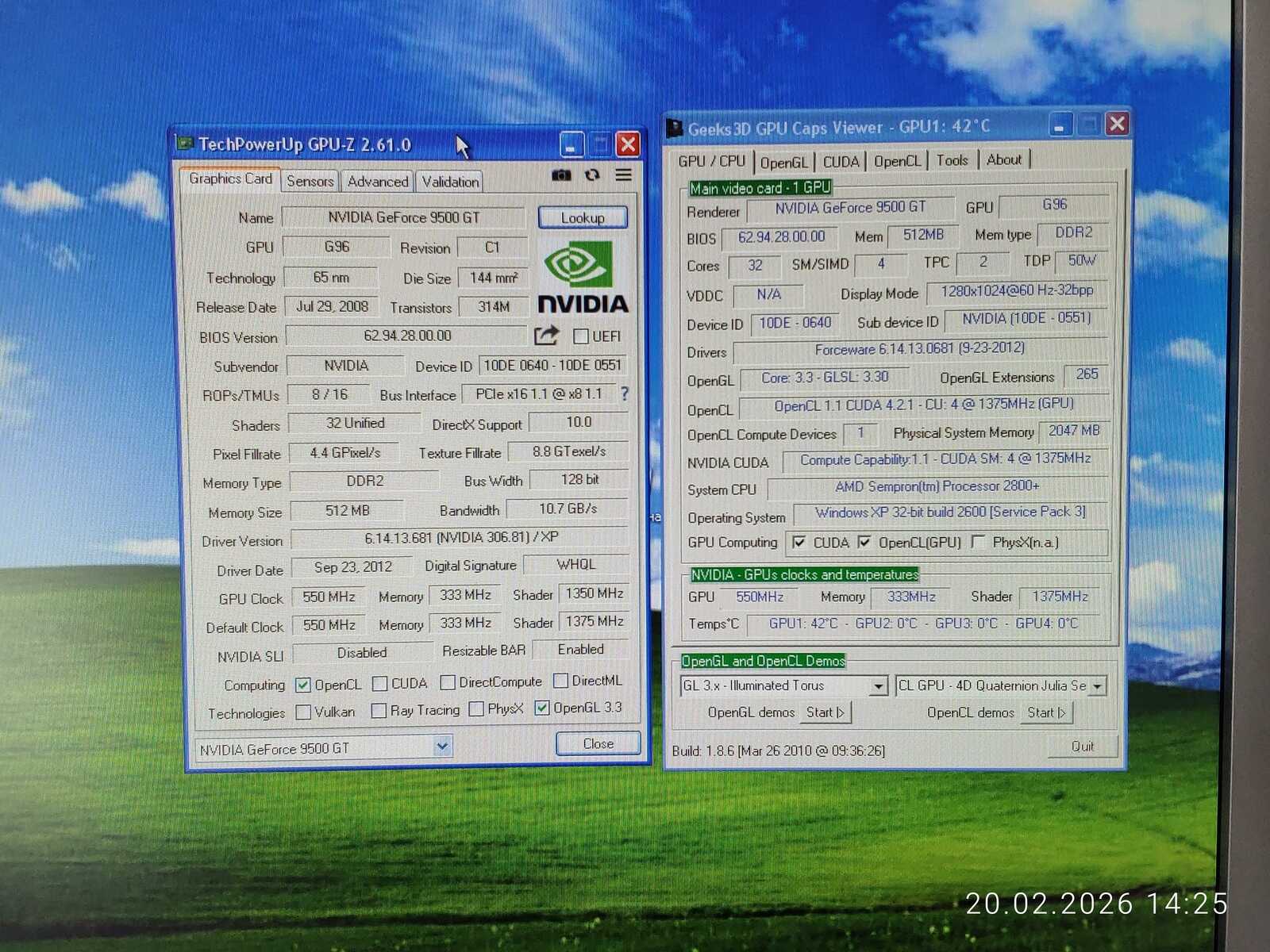Toggle the DirectML checkbox
This screenshot has height=952, width=1270.
[561, 681]
